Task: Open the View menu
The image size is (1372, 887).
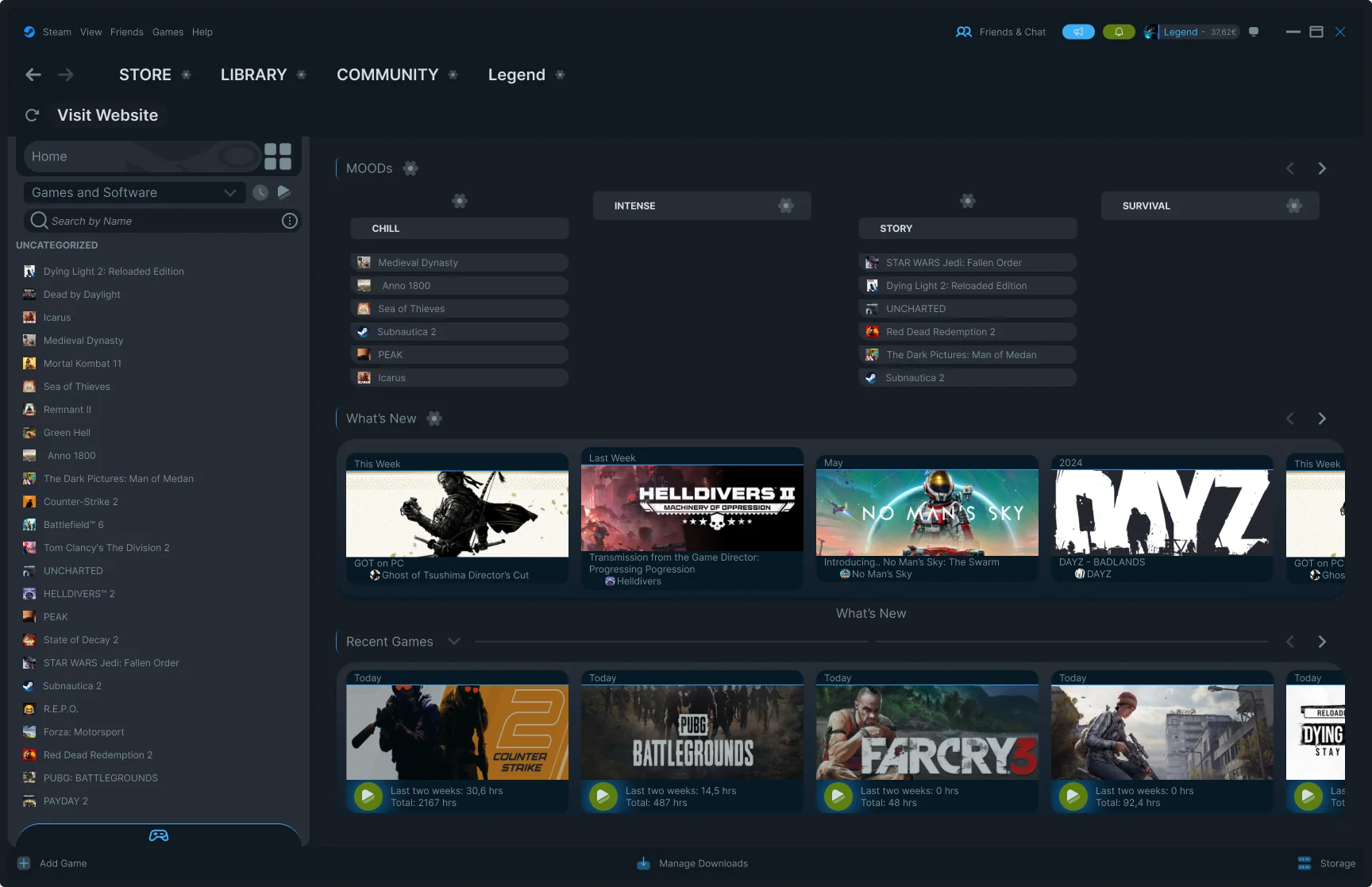Action: tap(91, 32)
